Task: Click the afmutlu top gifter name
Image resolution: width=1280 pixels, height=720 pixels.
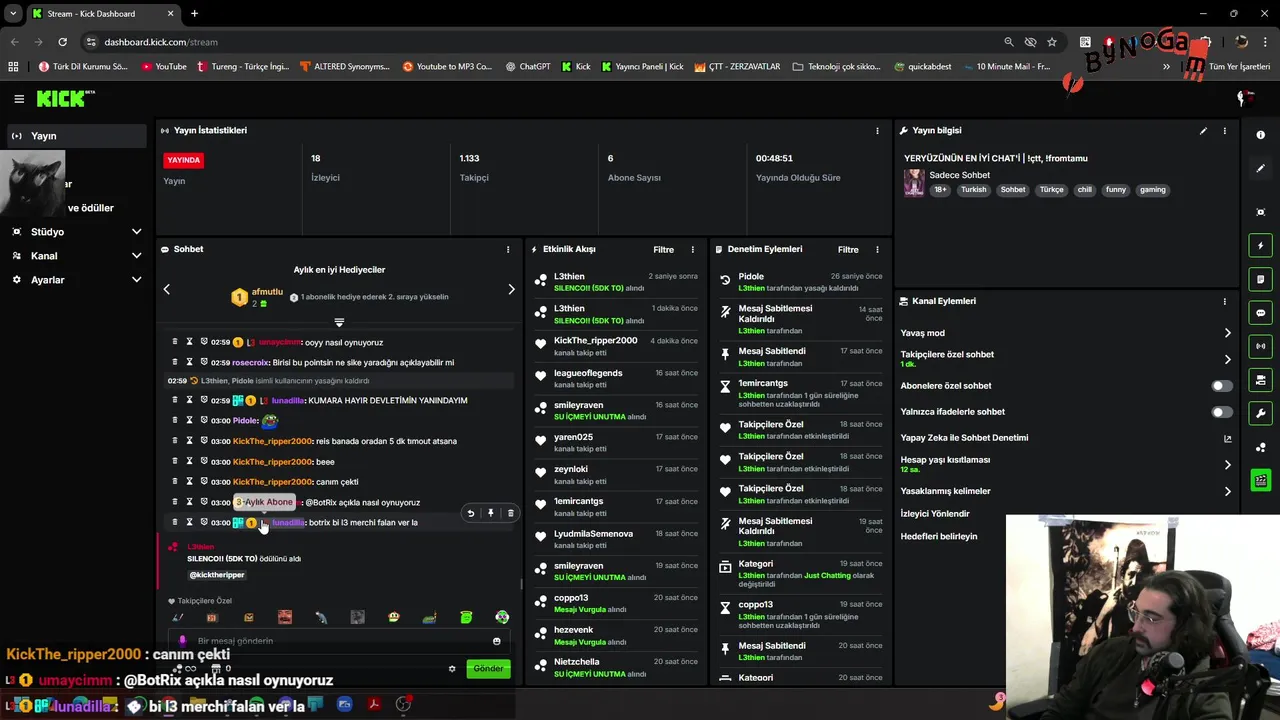Action: pos(267,292)
